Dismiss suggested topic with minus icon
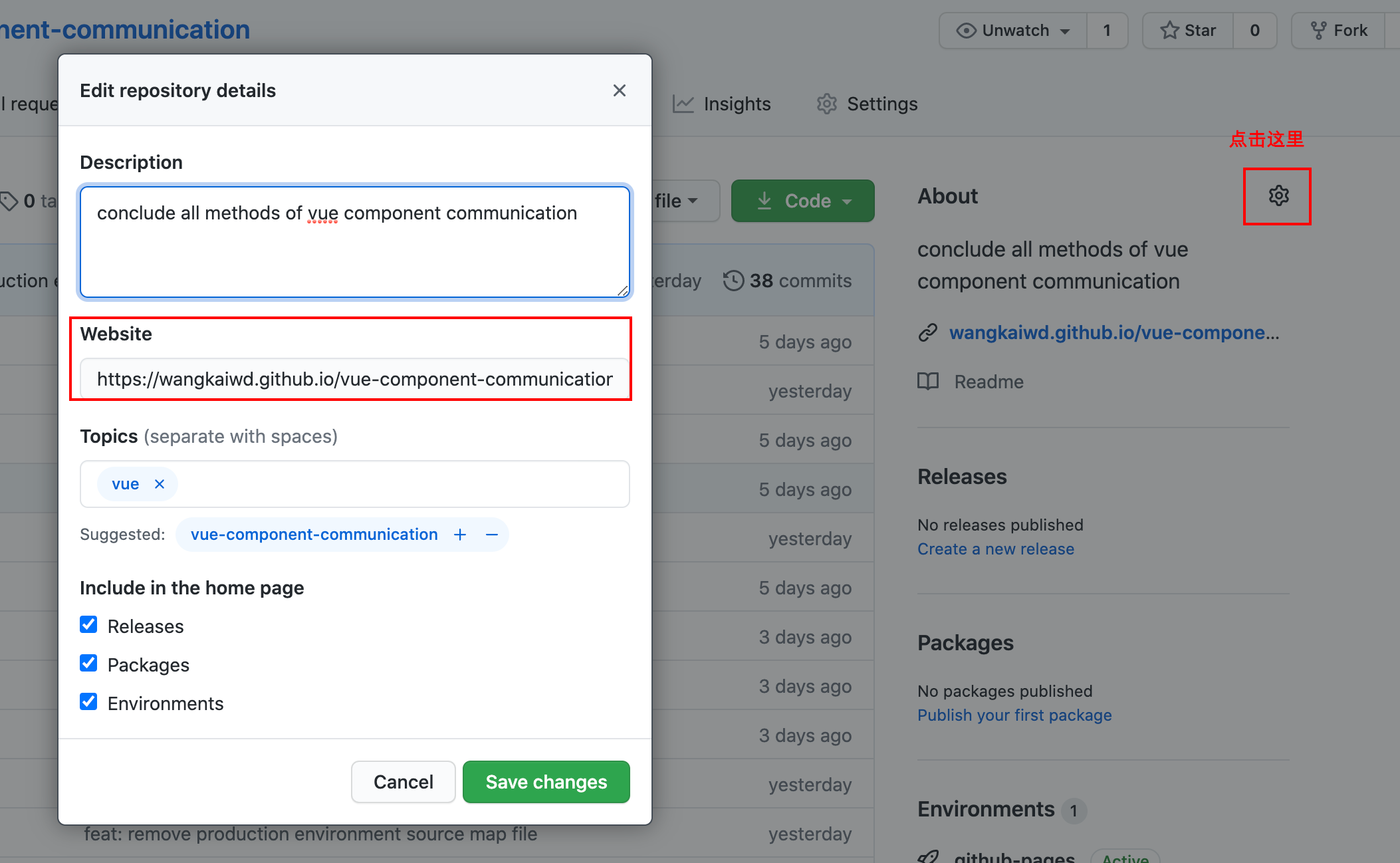The height and width of the screenshot is (863, 1400). pyautogui.click(x=492, y=535)
